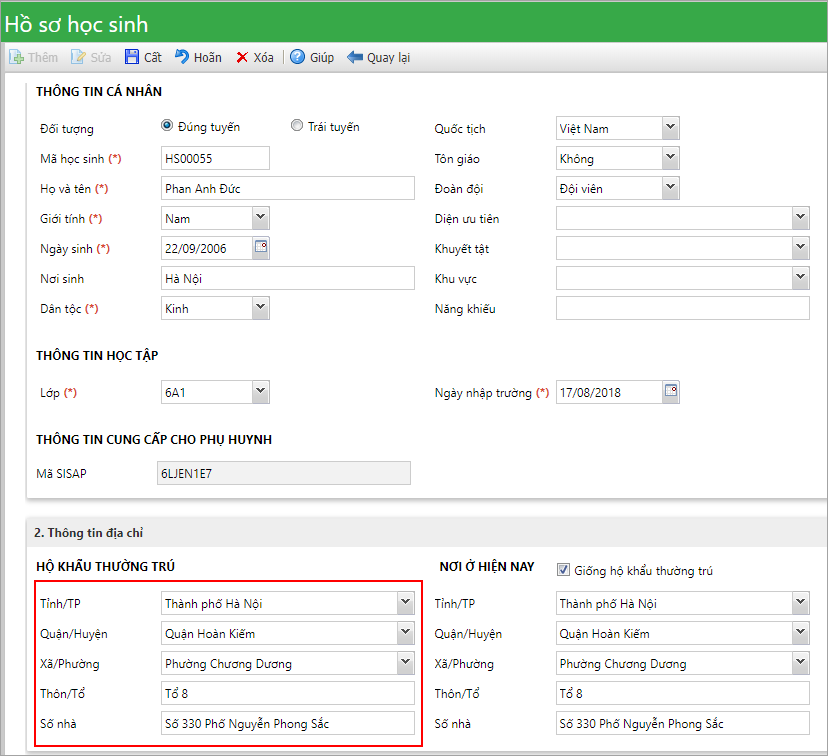This screenshot has width=828, height=756.
Task: Open the Giới tính dropdown
Action: [260, 218]
